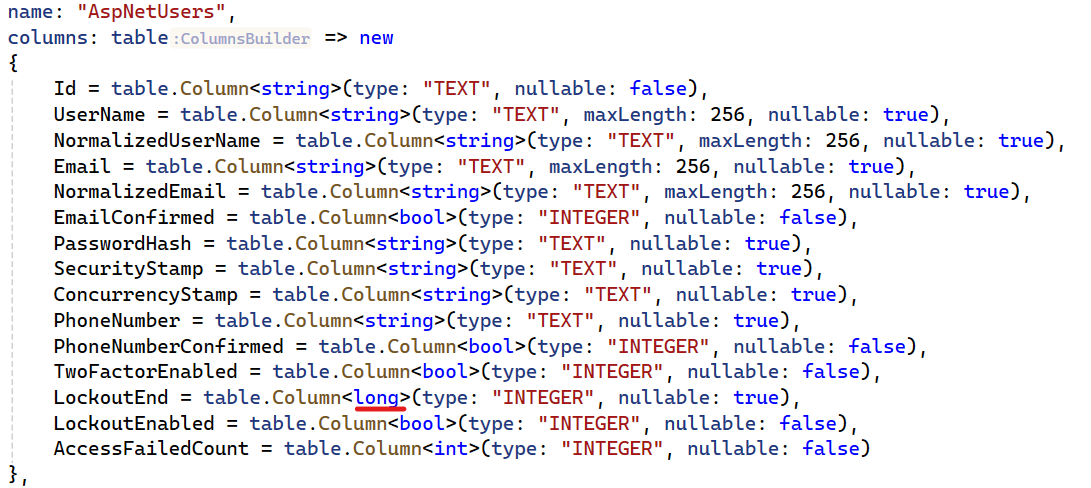Screen dimensions: 1091x488
Task: Click the PasswordHash property name
Action: point(122,244)
